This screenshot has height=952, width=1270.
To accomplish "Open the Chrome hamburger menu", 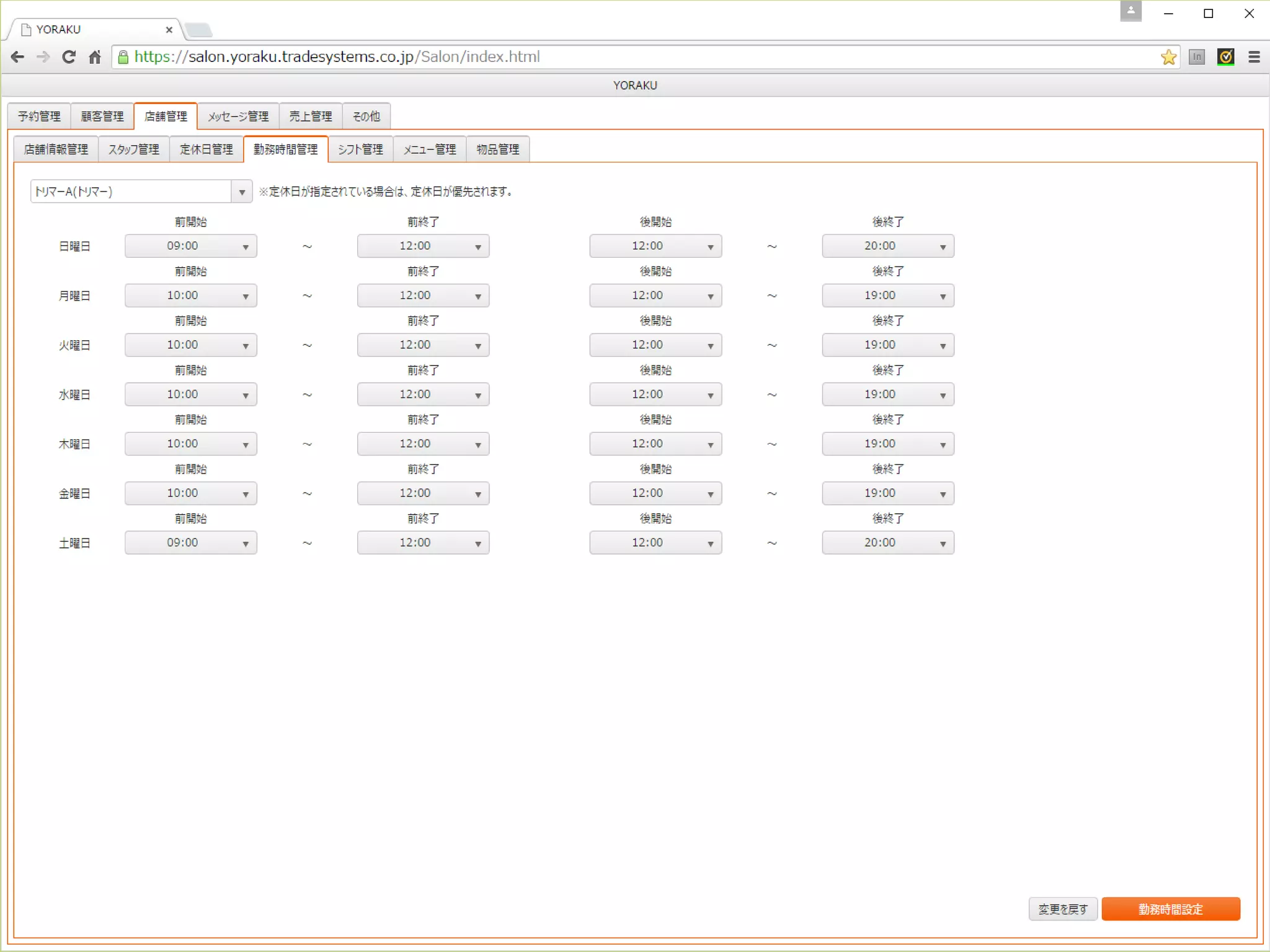I will pyautogui.click(x=1254, y=57).
